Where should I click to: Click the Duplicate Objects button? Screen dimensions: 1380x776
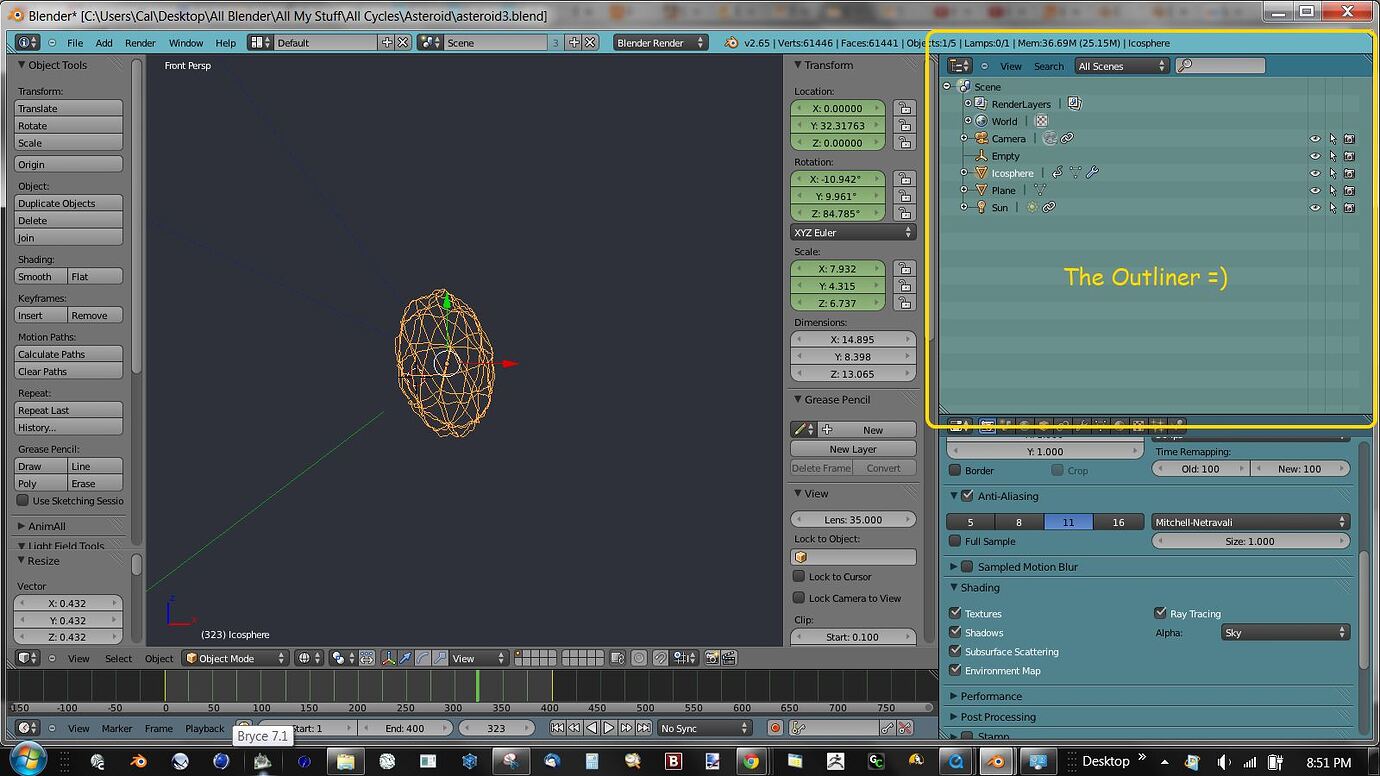click(69, 203)
